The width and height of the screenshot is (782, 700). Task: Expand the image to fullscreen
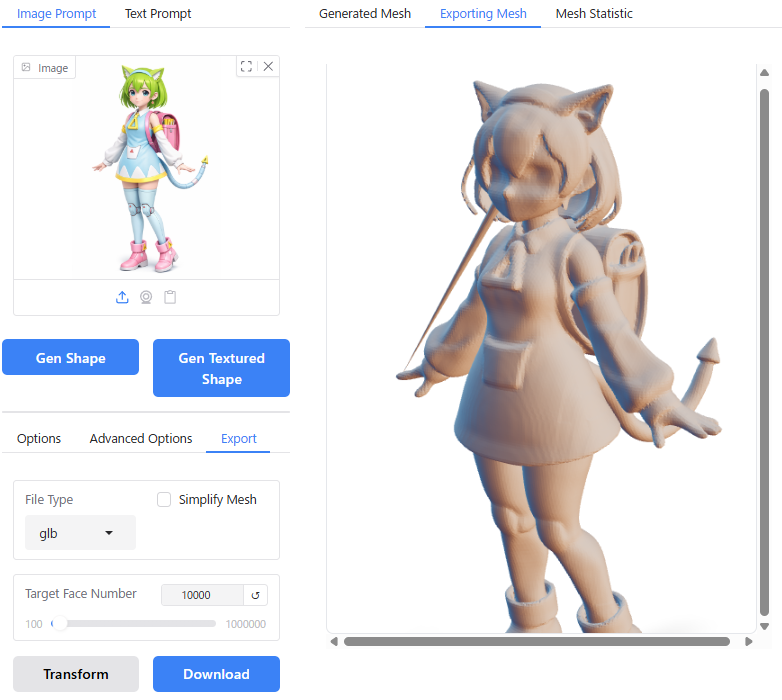(247, 66)
